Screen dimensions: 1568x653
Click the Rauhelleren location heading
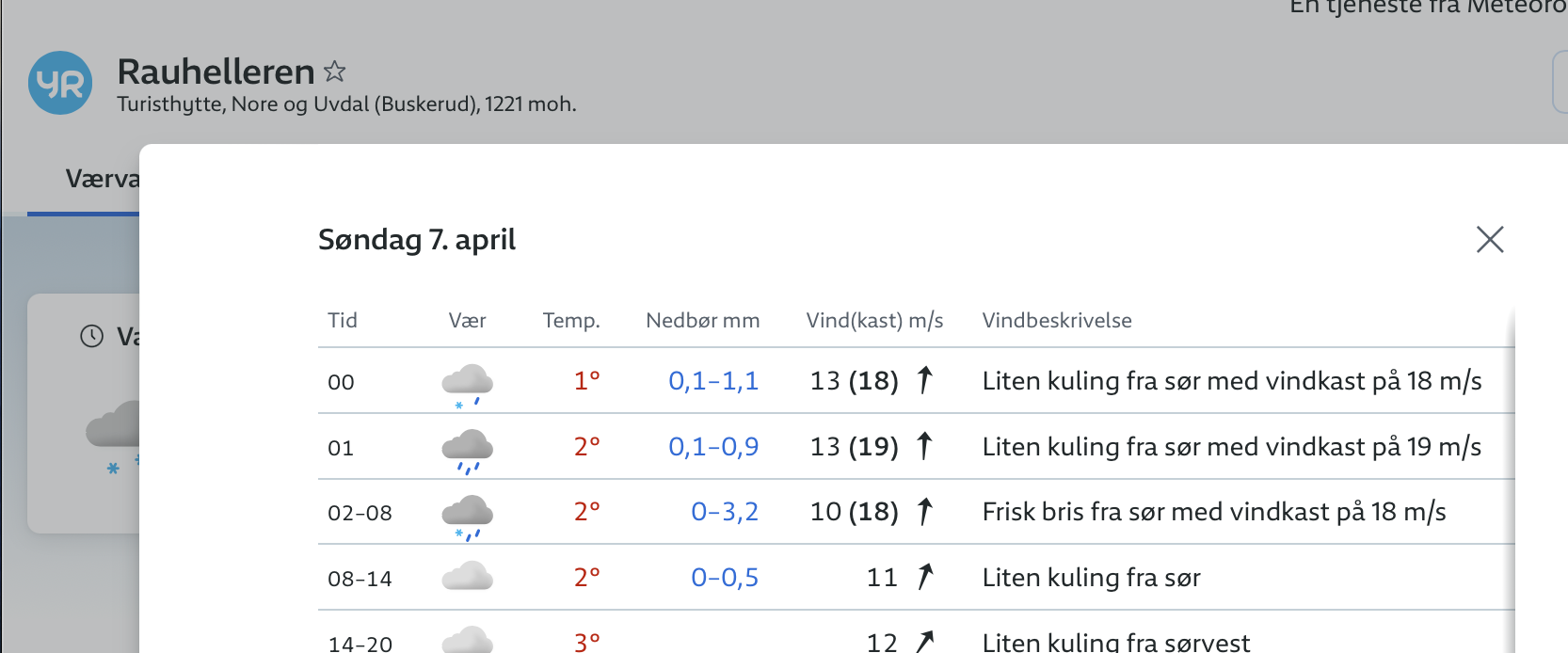(x=216, y=72)
